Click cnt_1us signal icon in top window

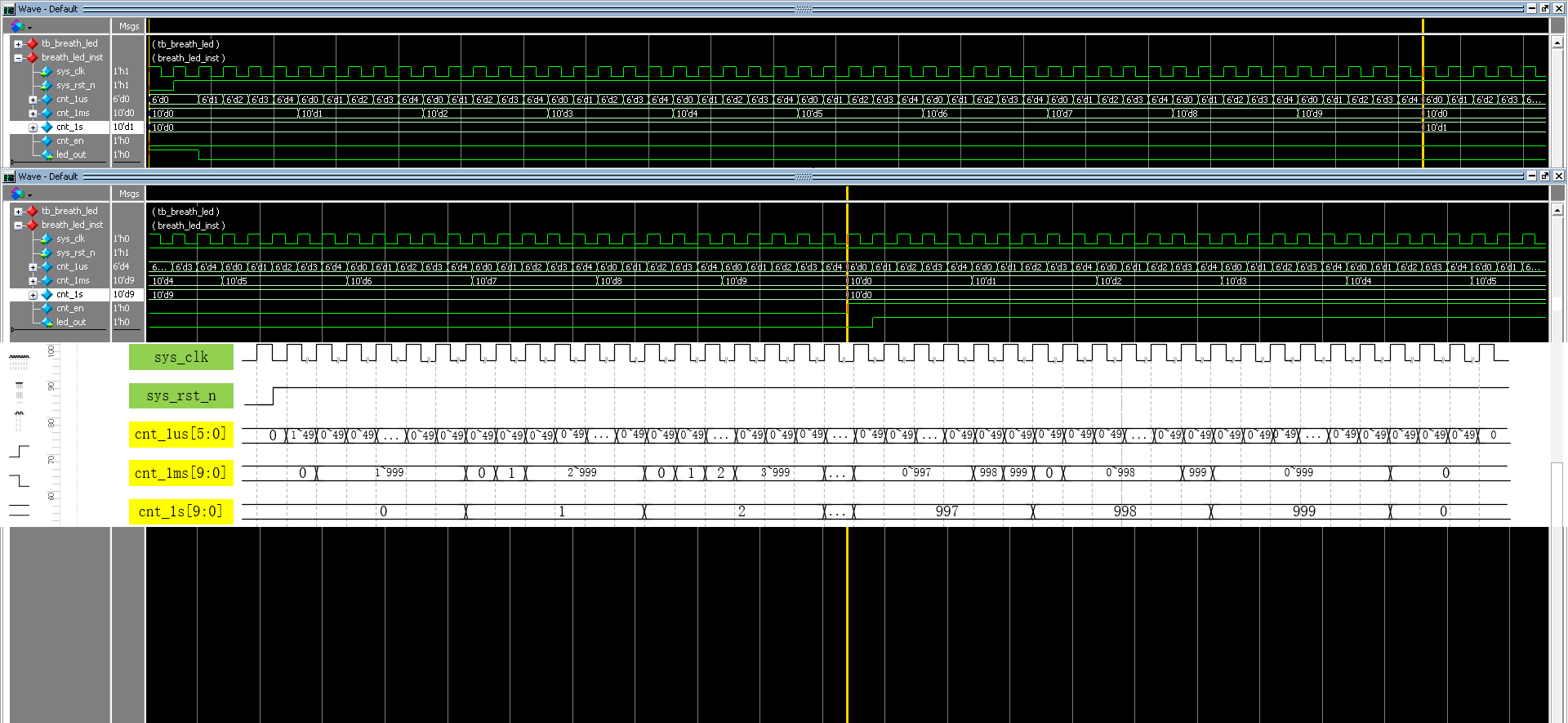pyautogui.click(x=47, y=99)
